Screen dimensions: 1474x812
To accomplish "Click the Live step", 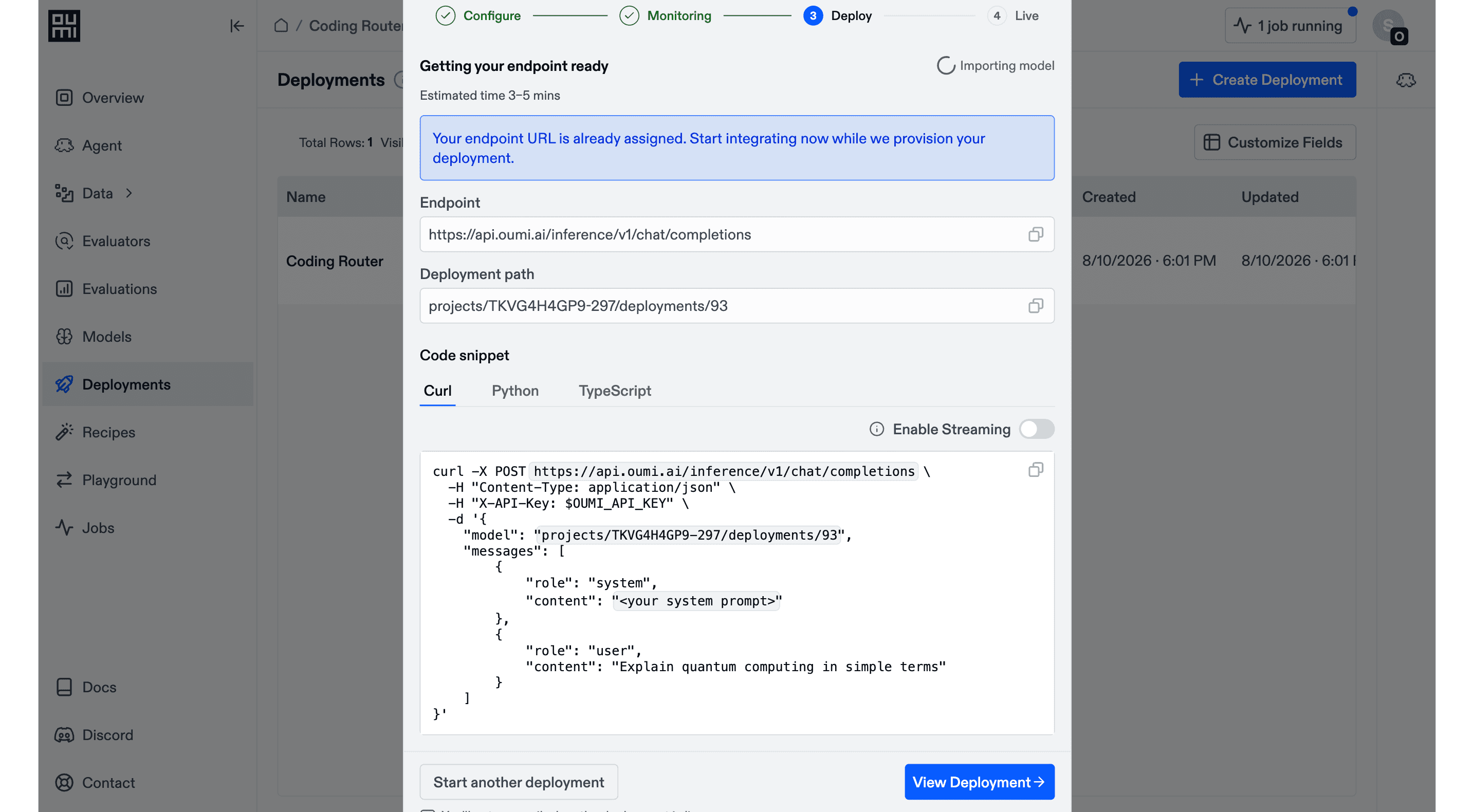I will click(x=1014, y=15).
